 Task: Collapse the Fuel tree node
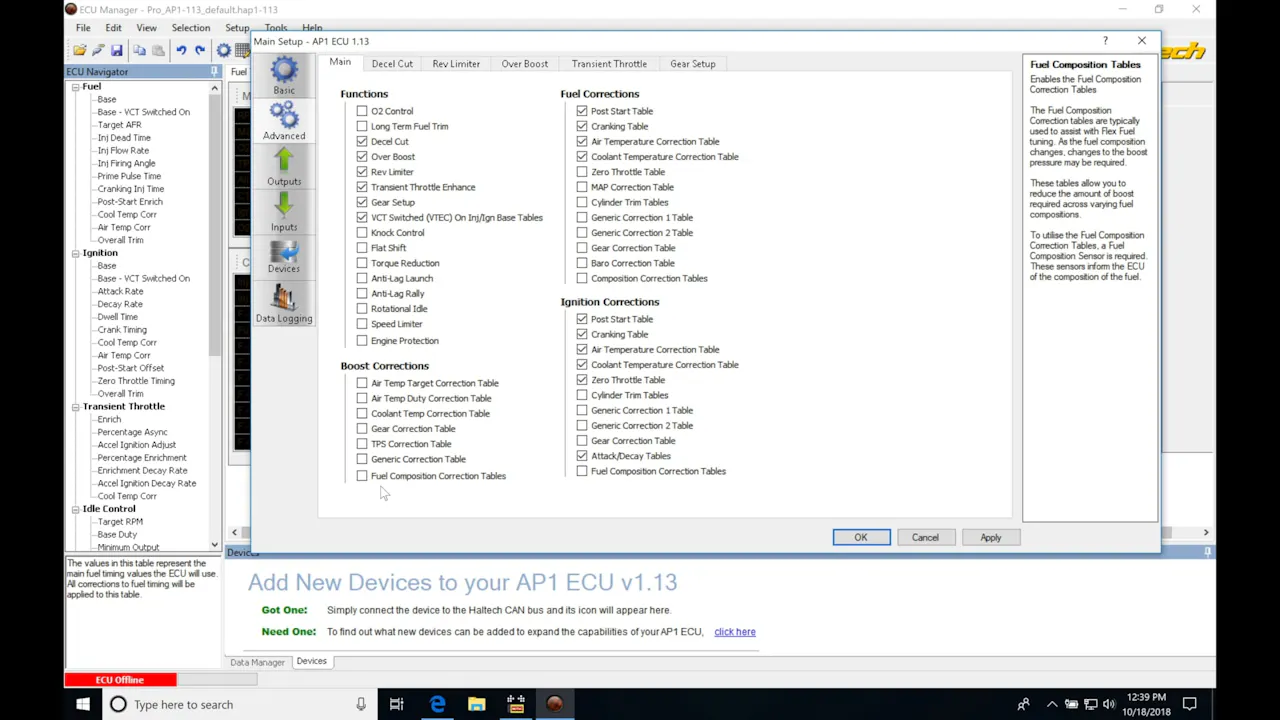click(x=75, y=87)
